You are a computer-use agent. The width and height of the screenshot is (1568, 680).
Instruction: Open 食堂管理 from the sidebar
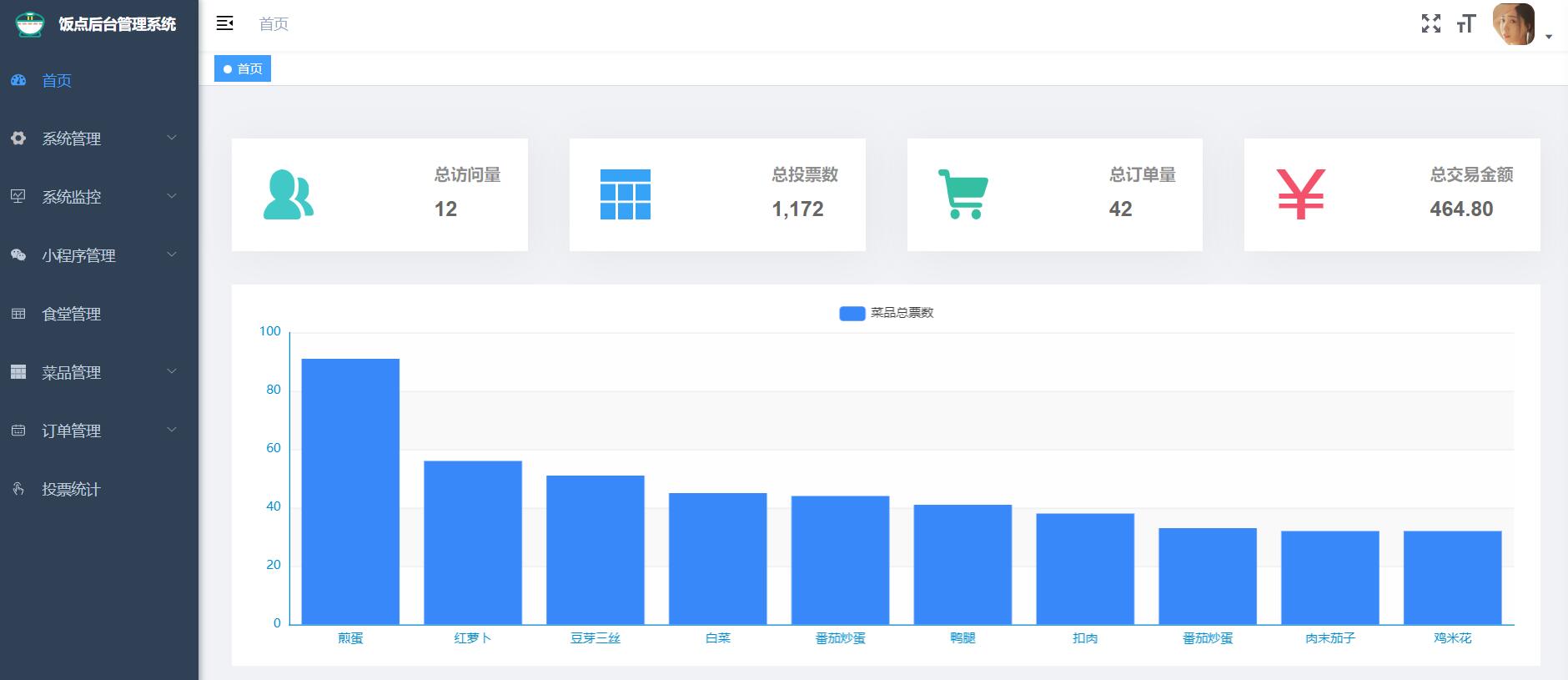[72, 315]
